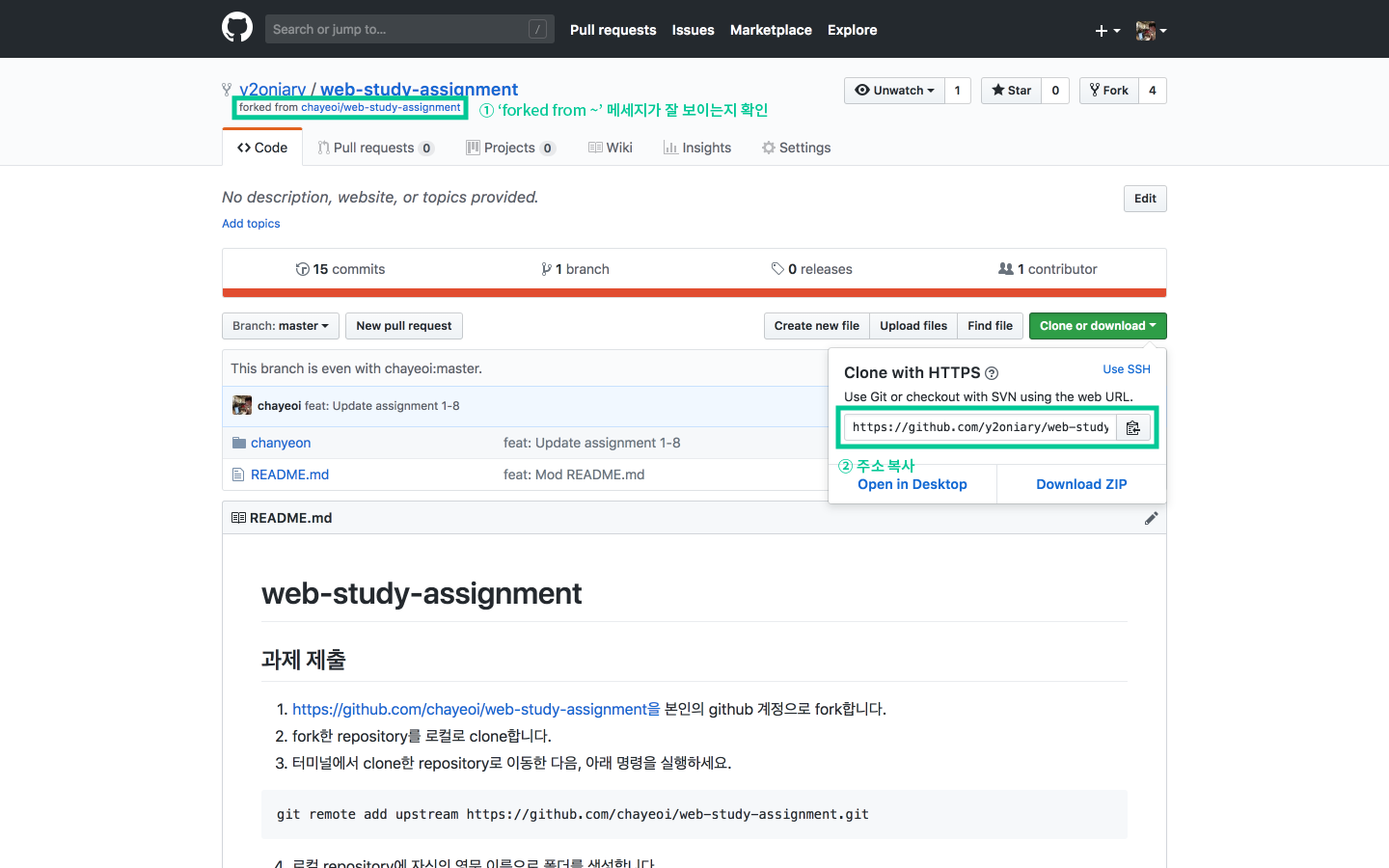This screenshot has height=868, width=1389.
Task: Open the Wiki tab
Action: pyautogui.click(x=611, y=148)
